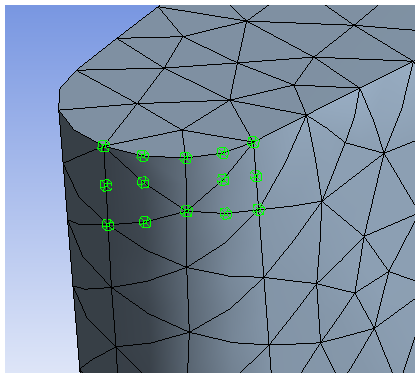Screen dimensions: 420x378
Task: Select the green node midway along the bottom-right edge
Action: click(x=226, y=214)
